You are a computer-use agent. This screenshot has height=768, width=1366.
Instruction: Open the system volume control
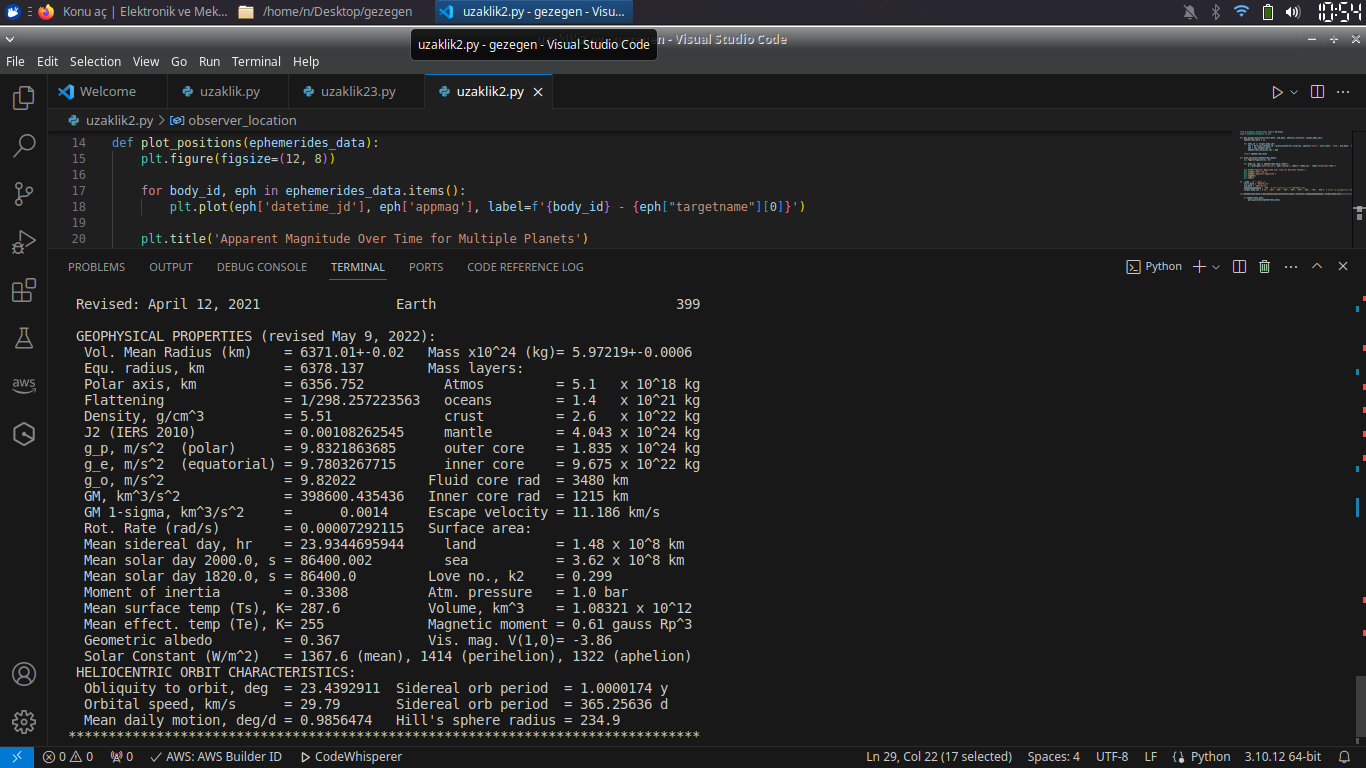click(x=1293, y=12)
